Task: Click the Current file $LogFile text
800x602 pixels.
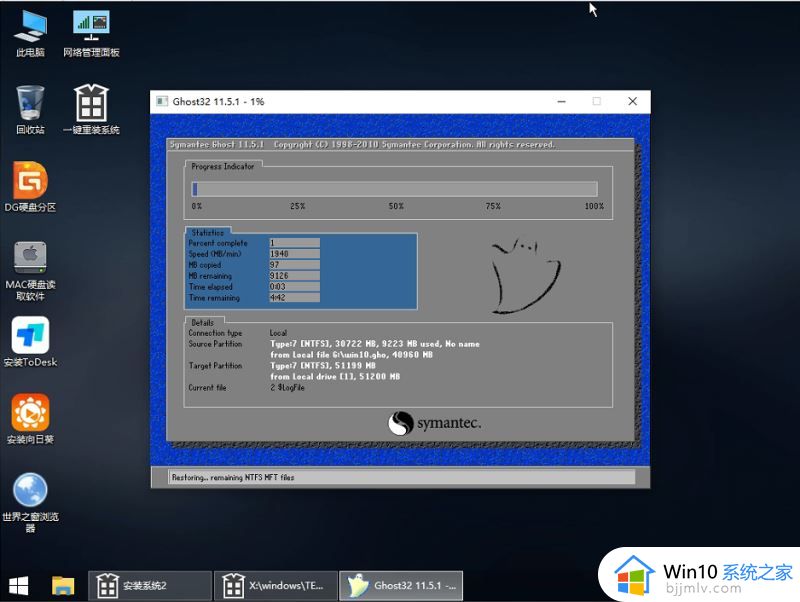Action: pos(287,388)
